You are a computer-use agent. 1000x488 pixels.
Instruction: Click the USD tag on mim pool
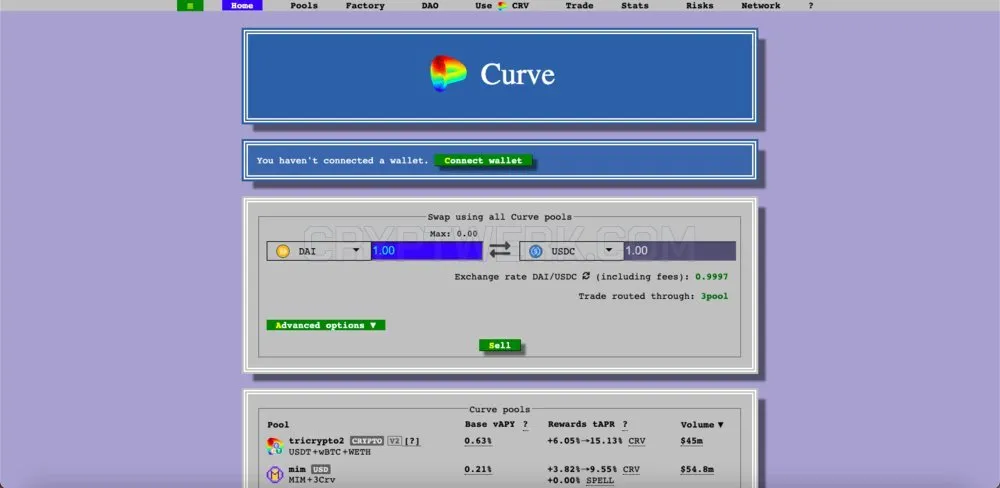coord(321,470)
